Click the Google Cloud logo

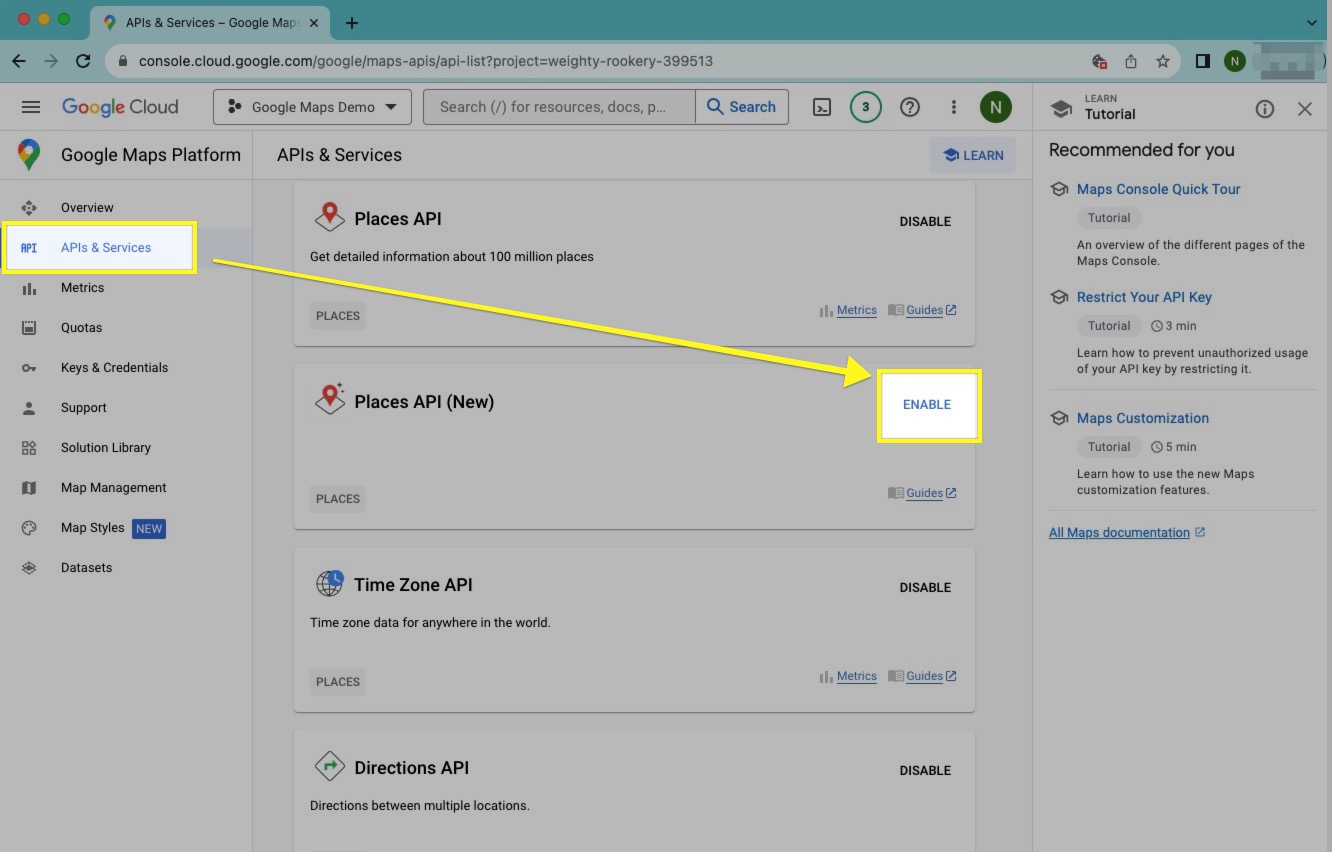[x=120, y=107]
